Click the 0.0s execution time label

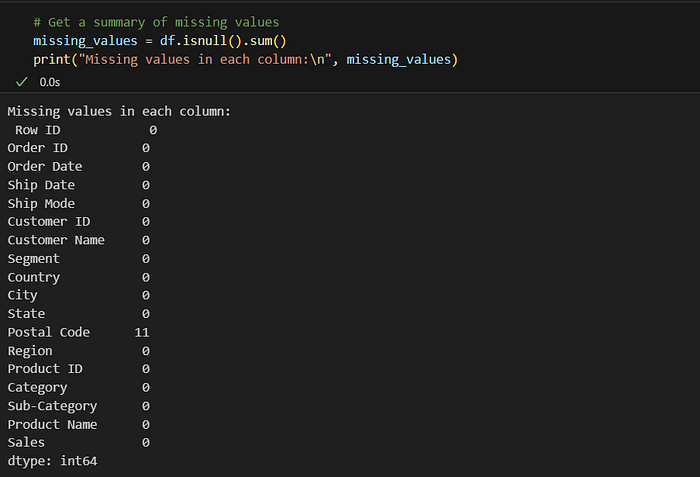[x=50, y=82]
